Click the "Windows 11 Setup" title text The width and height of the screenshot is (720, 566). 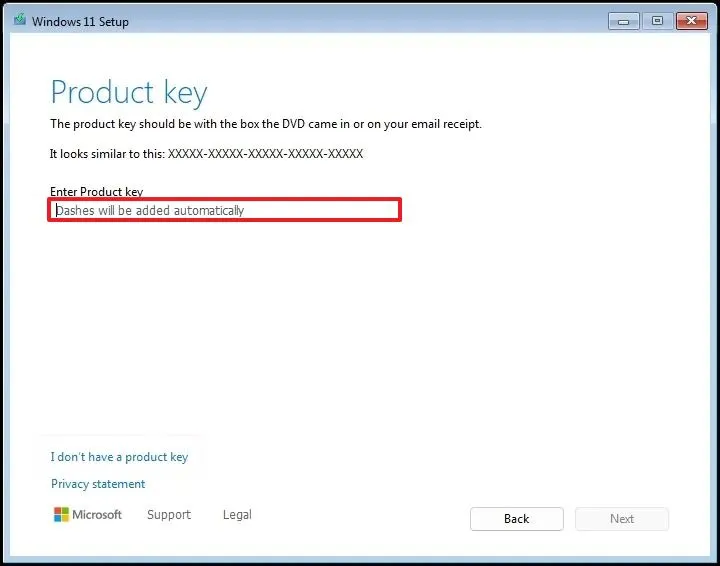click(x=80, y=21)
